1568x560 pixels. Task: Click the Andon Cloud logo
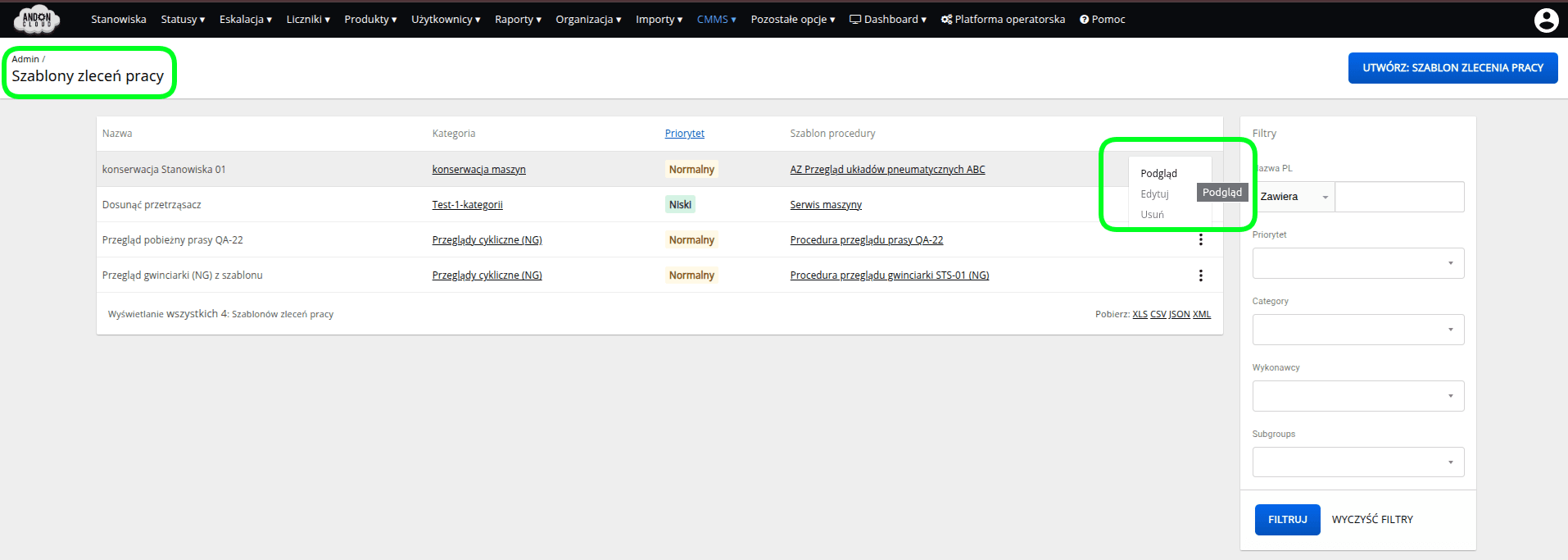tap(37, 19)
